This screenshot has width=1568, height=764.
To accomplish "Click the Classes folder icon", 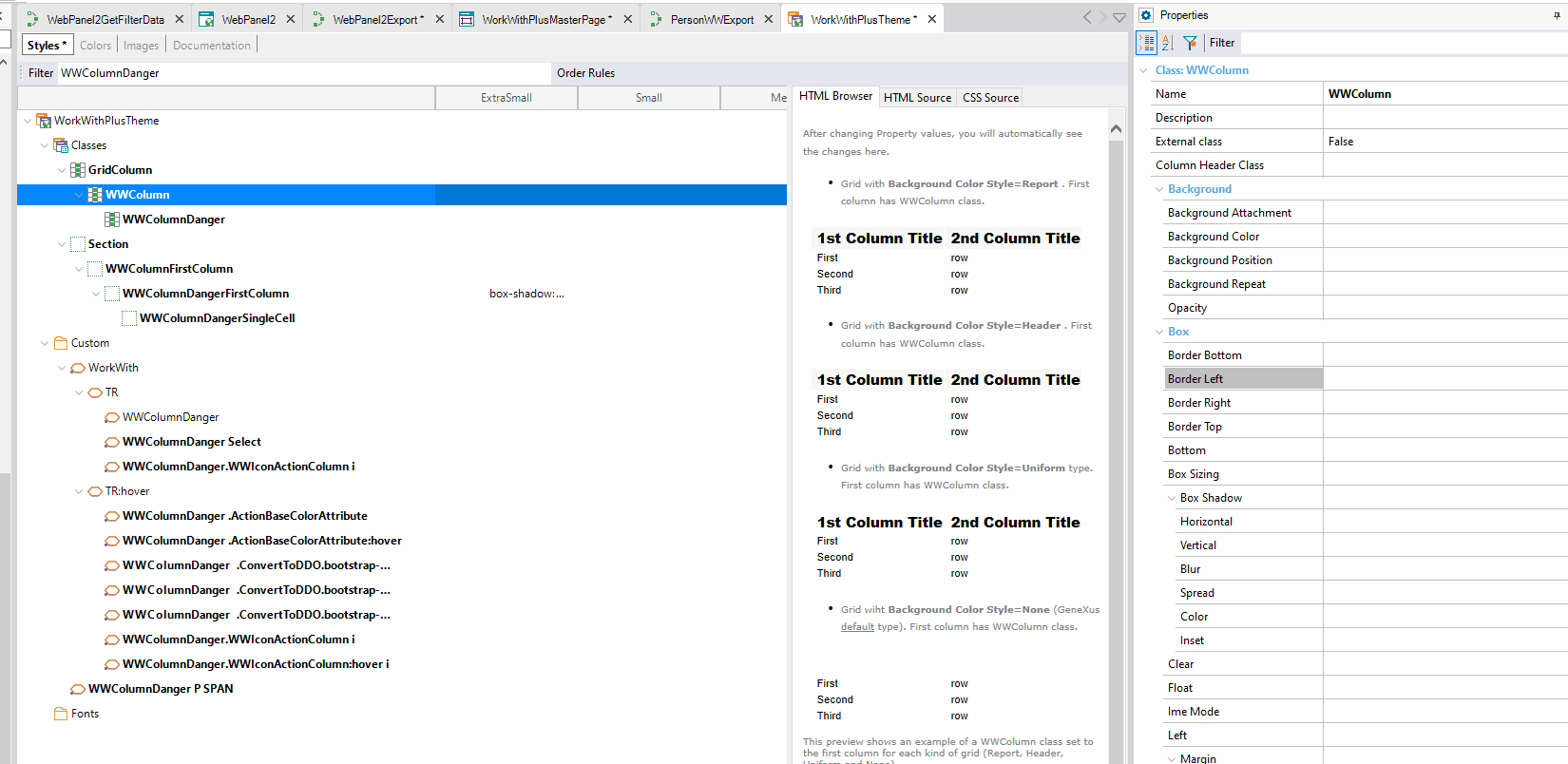I will (61, 145).
